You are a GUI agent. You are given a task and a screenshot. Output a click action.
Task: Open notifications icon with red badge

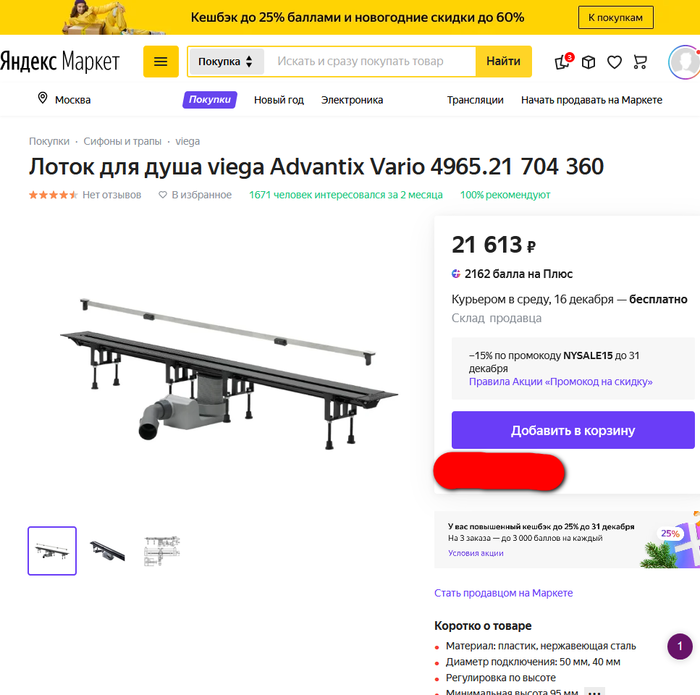pyautogui.click(x=563, y=61)
